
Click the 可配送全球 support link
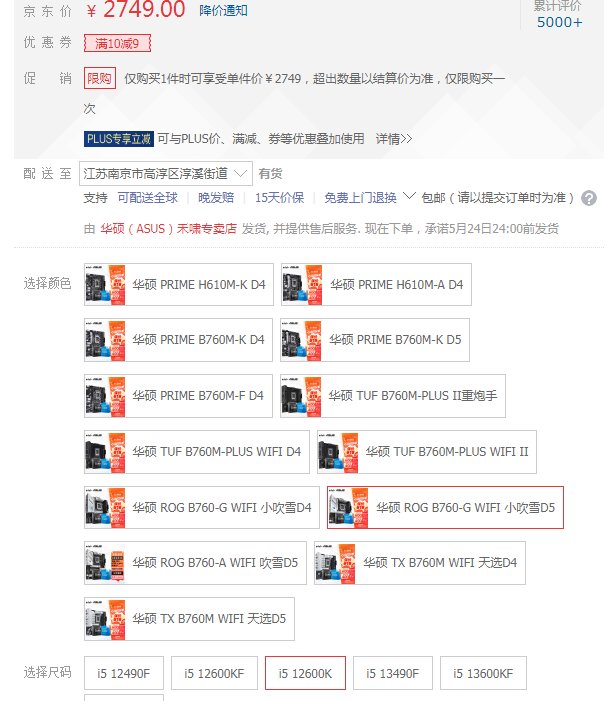tap(148, 198)
